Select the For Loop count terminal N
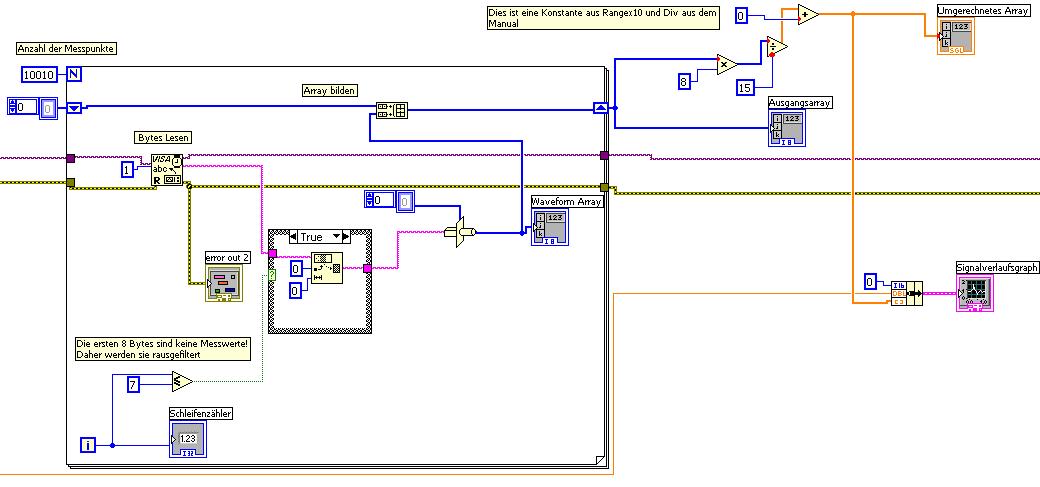Screen dimensions: 1040x487 (74, 74)
